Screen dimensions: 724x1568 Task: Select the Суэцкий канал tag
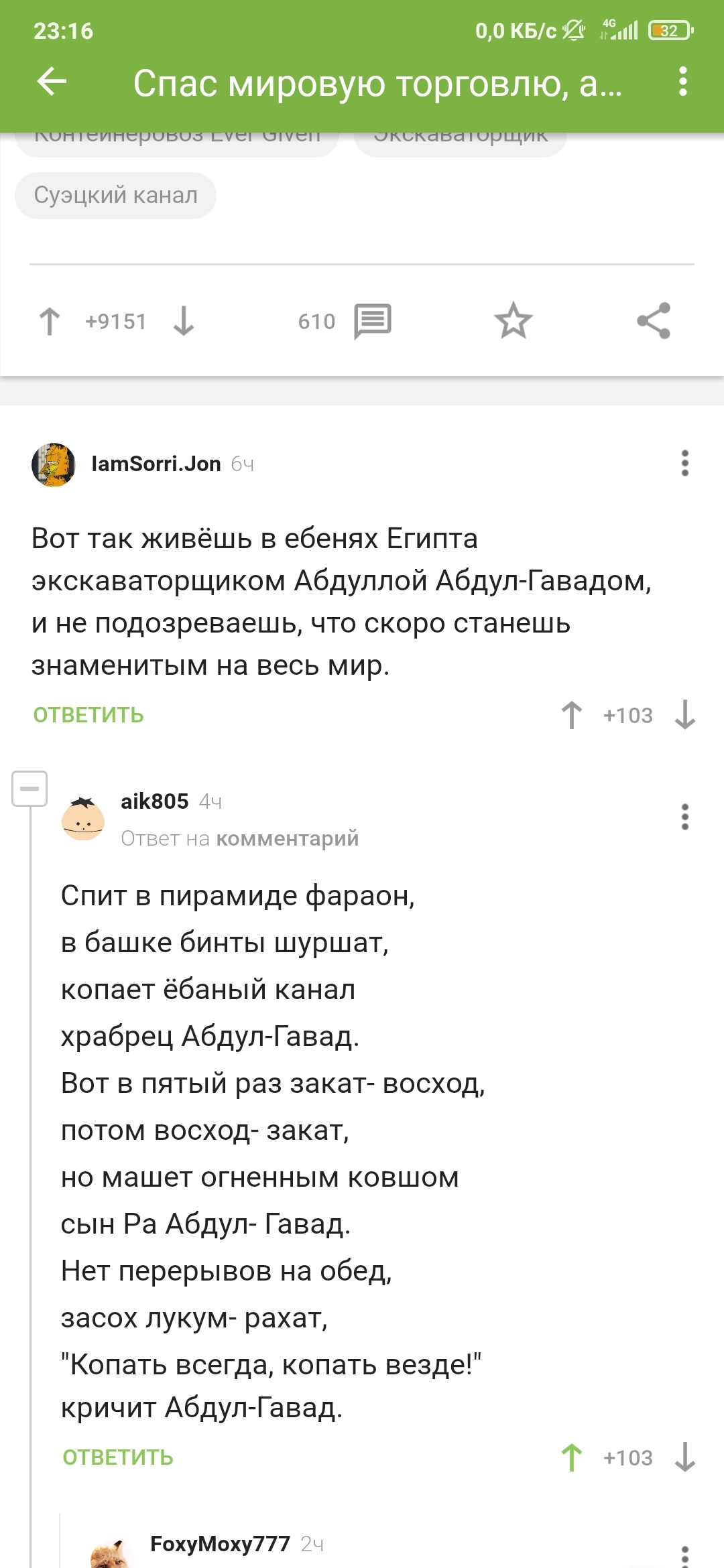pos(115,195)
